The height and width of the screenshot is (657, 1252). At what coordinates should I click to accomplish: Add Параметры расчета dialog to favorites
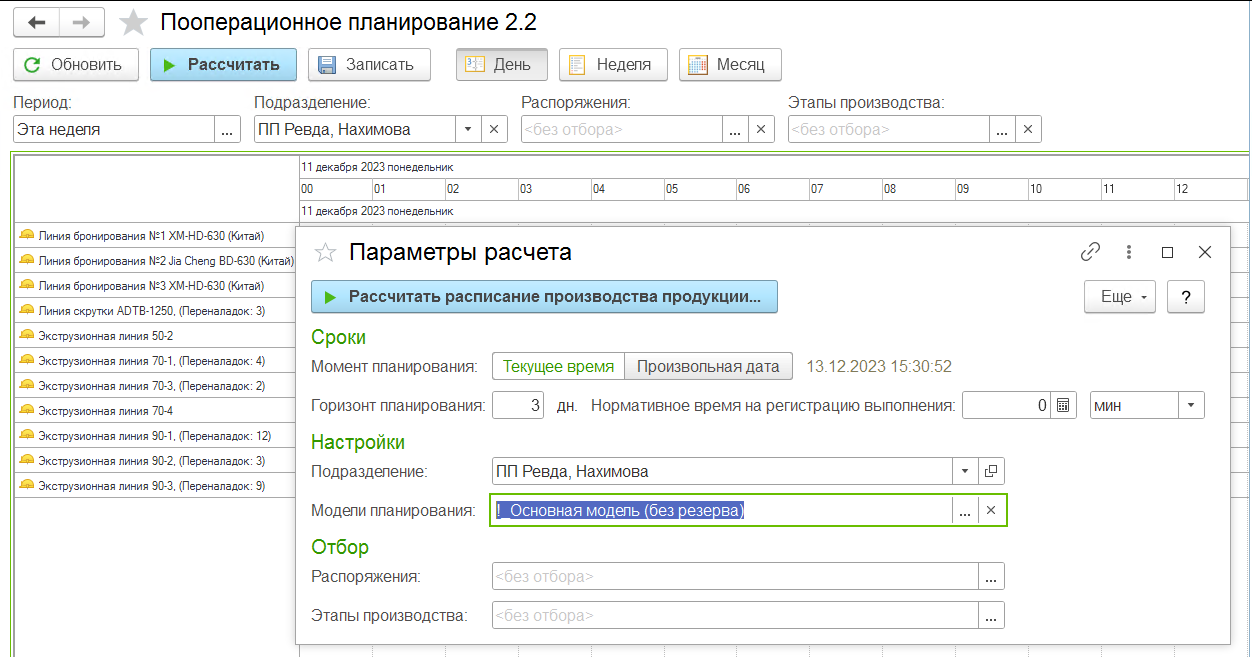pos(325,253)
